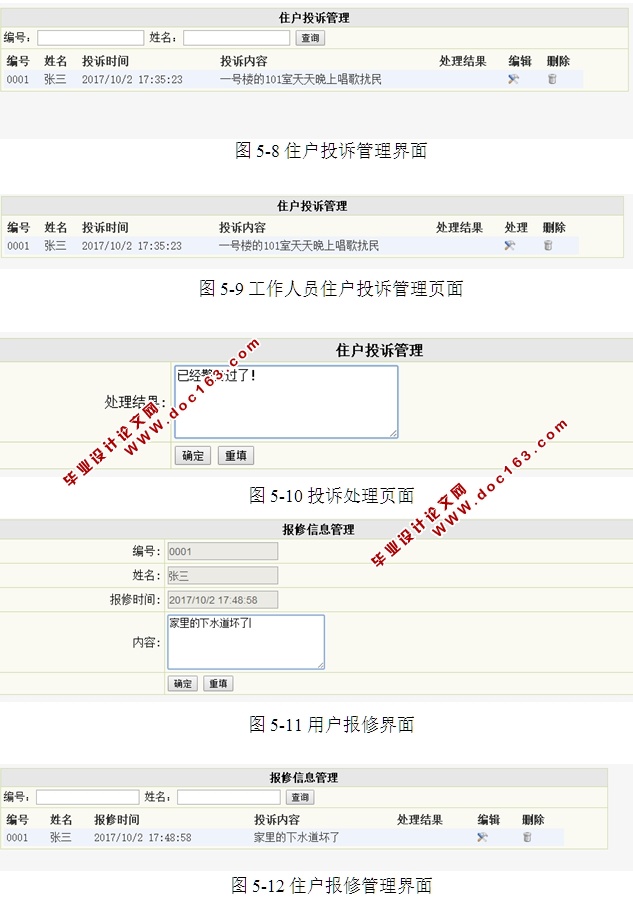Click 处理 column header in figure 5-9 table

[x=516, y=227]
